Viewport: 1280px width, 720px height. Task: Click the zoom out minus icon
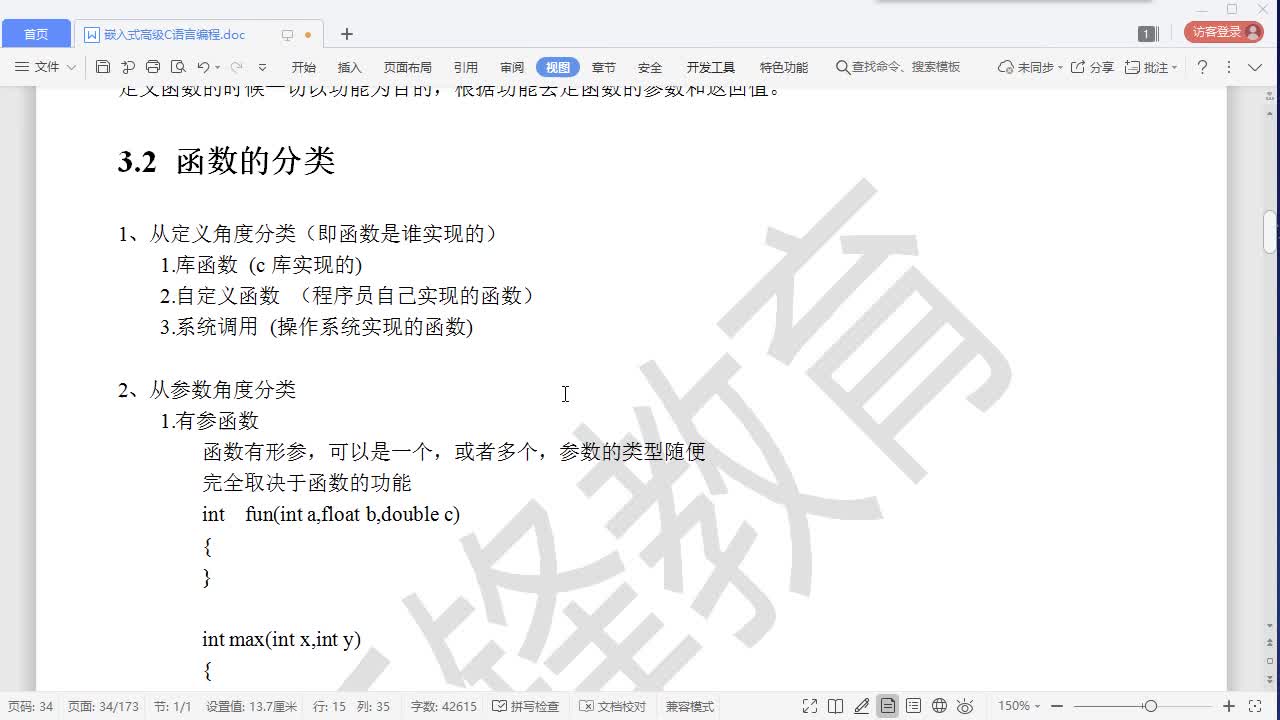1057,706
